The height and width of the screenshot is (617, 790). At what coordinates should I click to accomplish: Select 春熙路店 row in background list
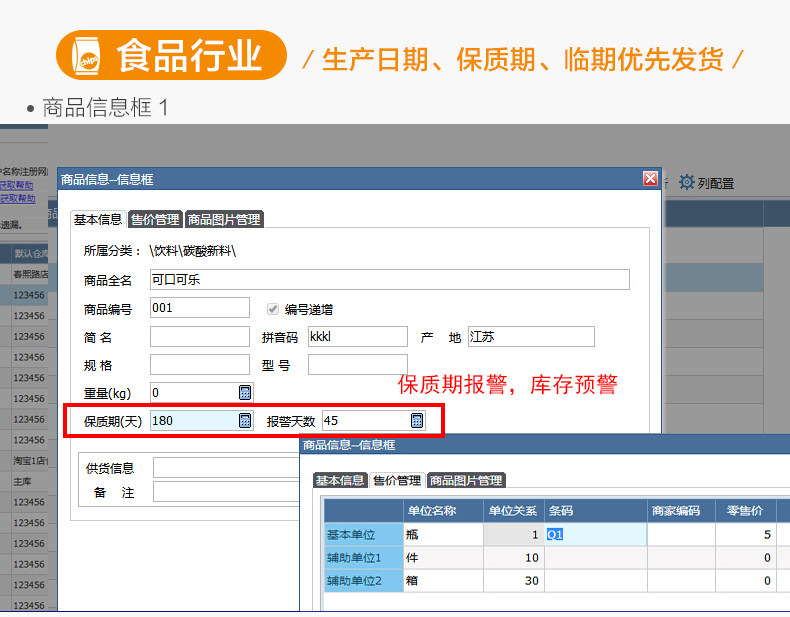pyautogui.click(x=24, y=274)
